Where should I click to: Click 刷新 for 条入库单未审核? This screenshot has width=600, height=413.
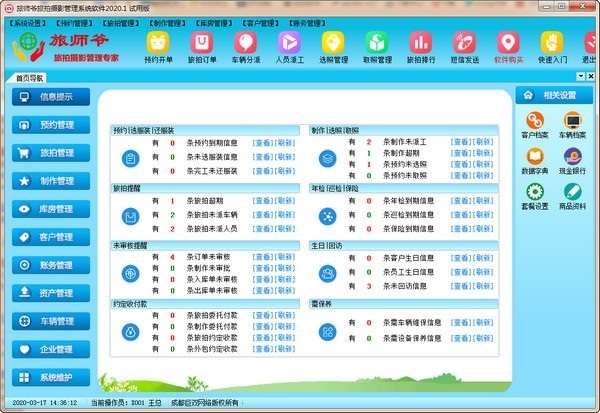click(285, 279)
